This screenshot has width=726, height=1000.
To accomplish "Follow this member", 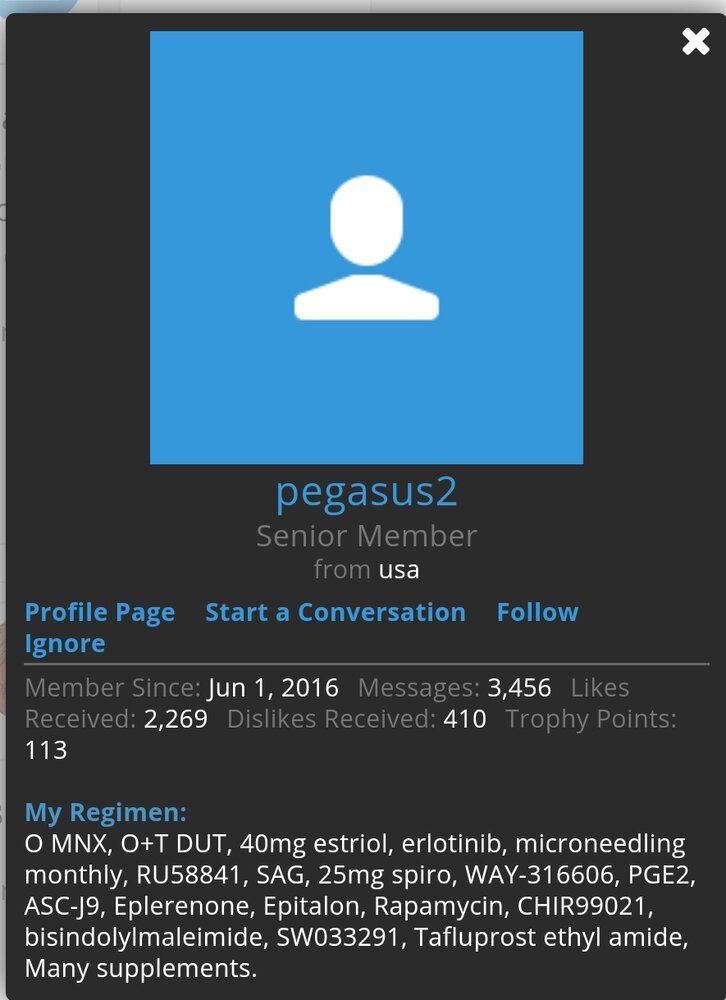I will coord(538,612).
